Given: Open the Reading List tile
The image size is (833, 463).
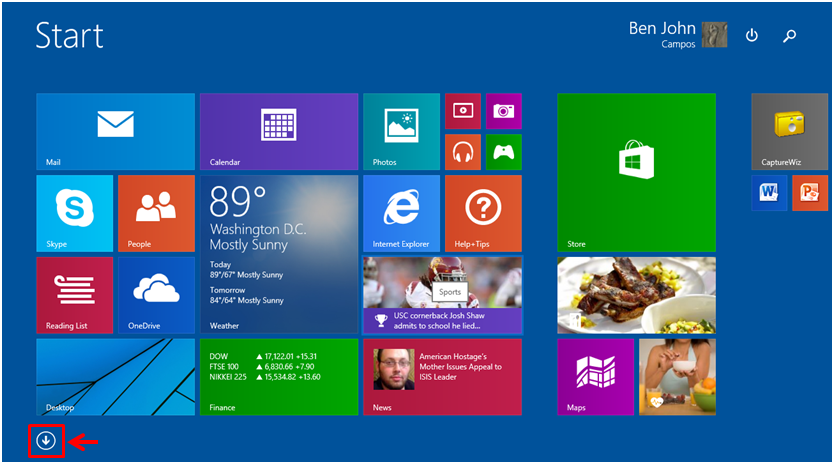Looking at the screenshot, I should [x=74, y=295].
